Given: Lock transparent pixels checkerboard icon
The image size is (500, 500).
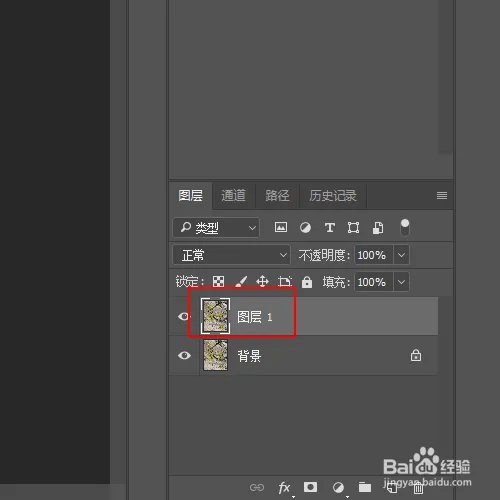Looking at the screenshot, I should click(x=218, y=282).
